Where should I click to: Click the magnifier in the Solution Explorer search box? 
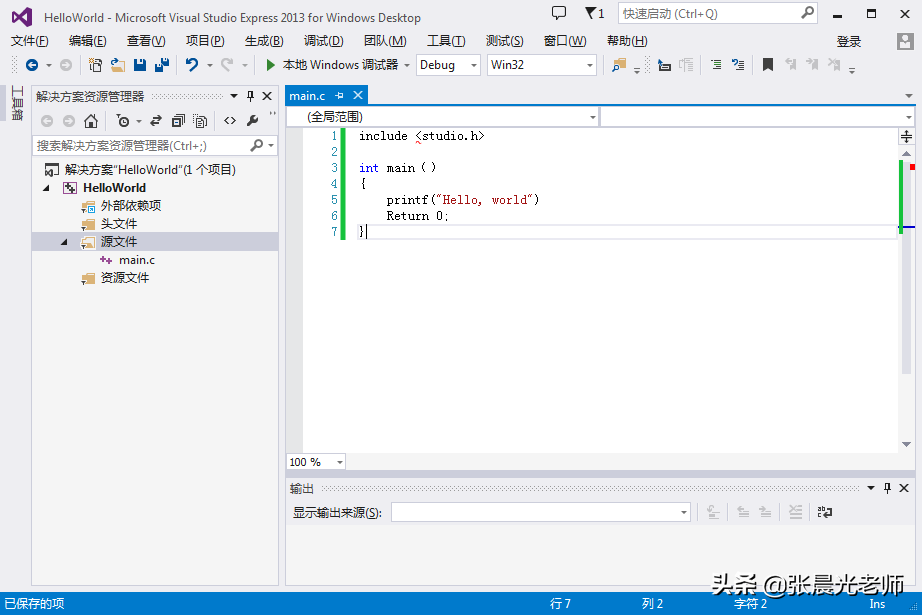(257, 145)
